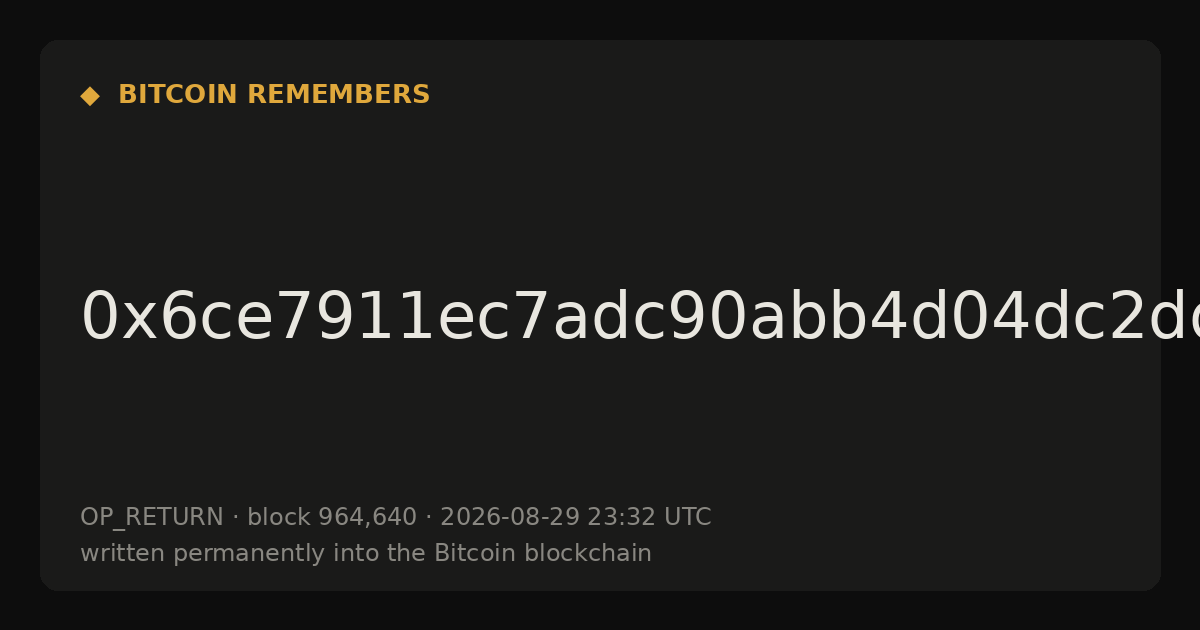
Task: Click the word BITCOIN in header
Action: click(x=179, y=95)
